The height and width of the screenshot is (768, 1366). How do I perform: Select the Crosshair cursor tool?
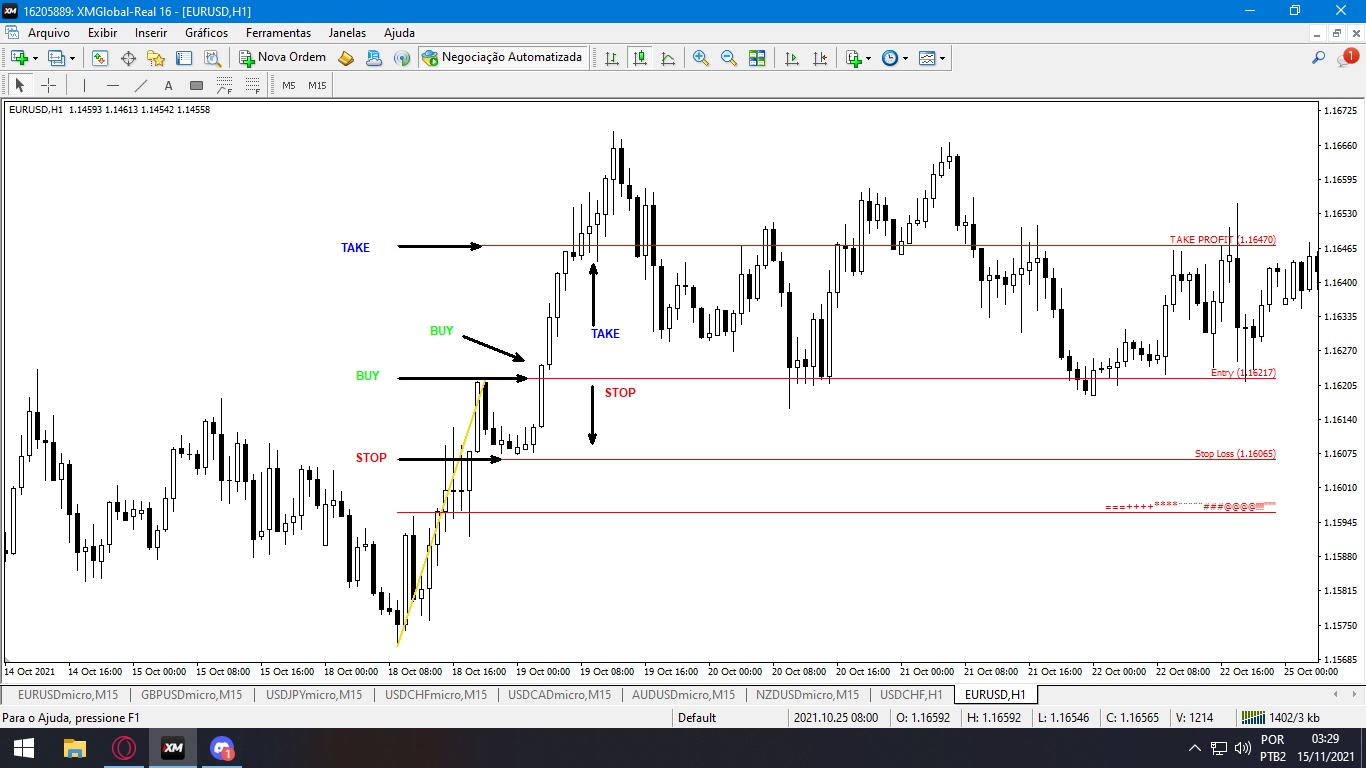click(x=48, y=85)
